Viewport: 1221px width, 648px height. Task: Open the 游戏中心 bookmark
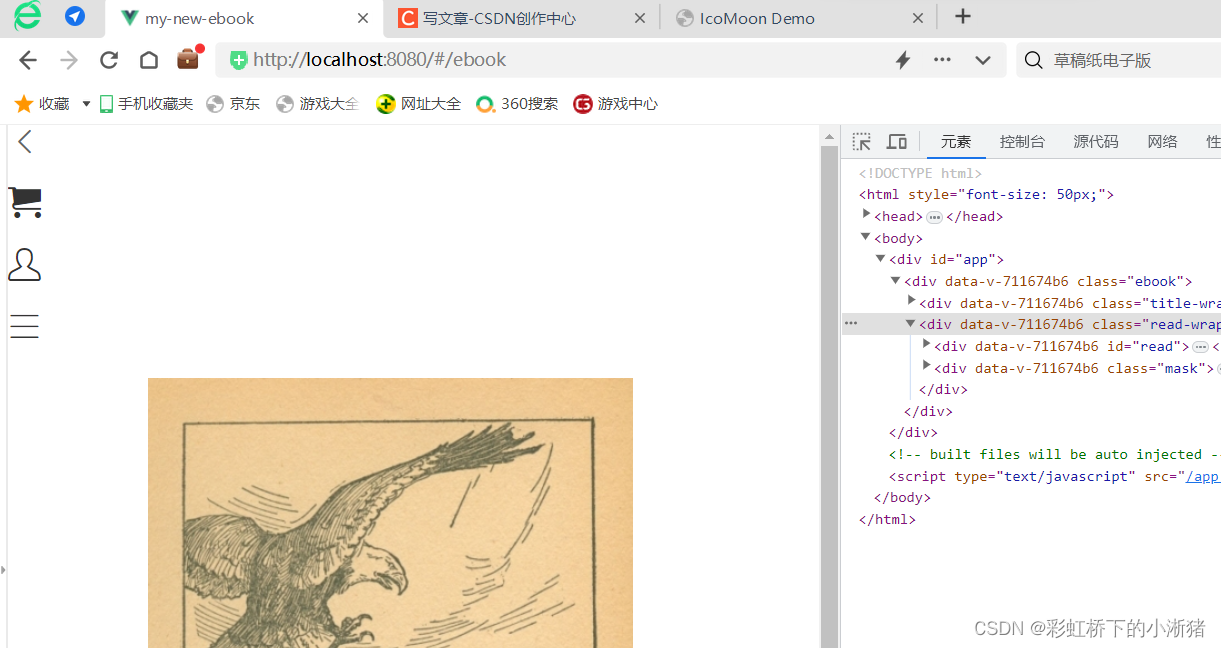point(616,104)
